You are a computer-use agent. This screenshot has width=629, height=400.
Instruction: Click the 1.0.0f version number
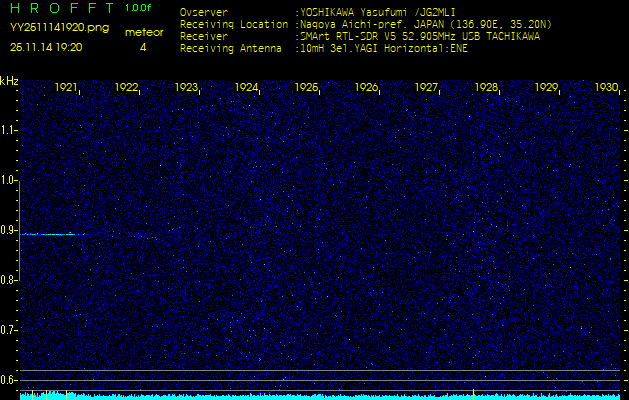140,7
